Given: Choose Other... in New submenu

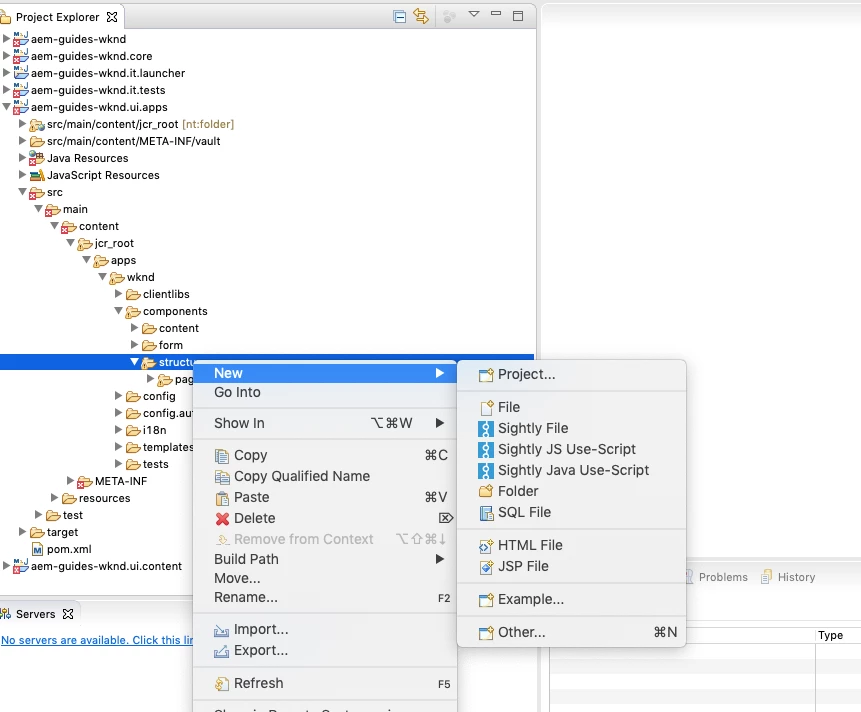Looking at the screenshot, I should [x=572, y=632].
